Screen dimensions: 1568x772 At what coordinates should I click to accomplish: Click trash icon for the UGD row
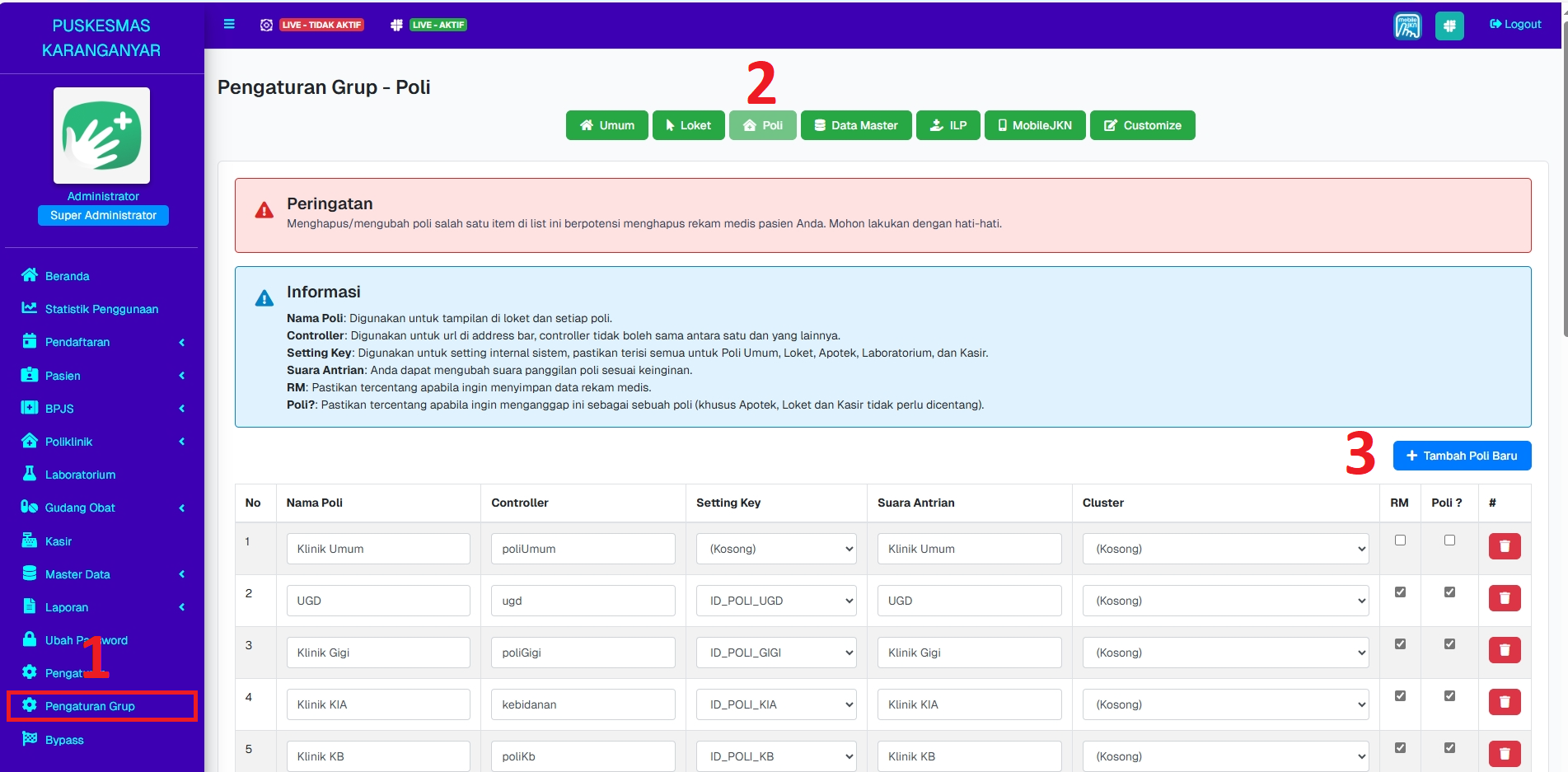pos(1504,598)
